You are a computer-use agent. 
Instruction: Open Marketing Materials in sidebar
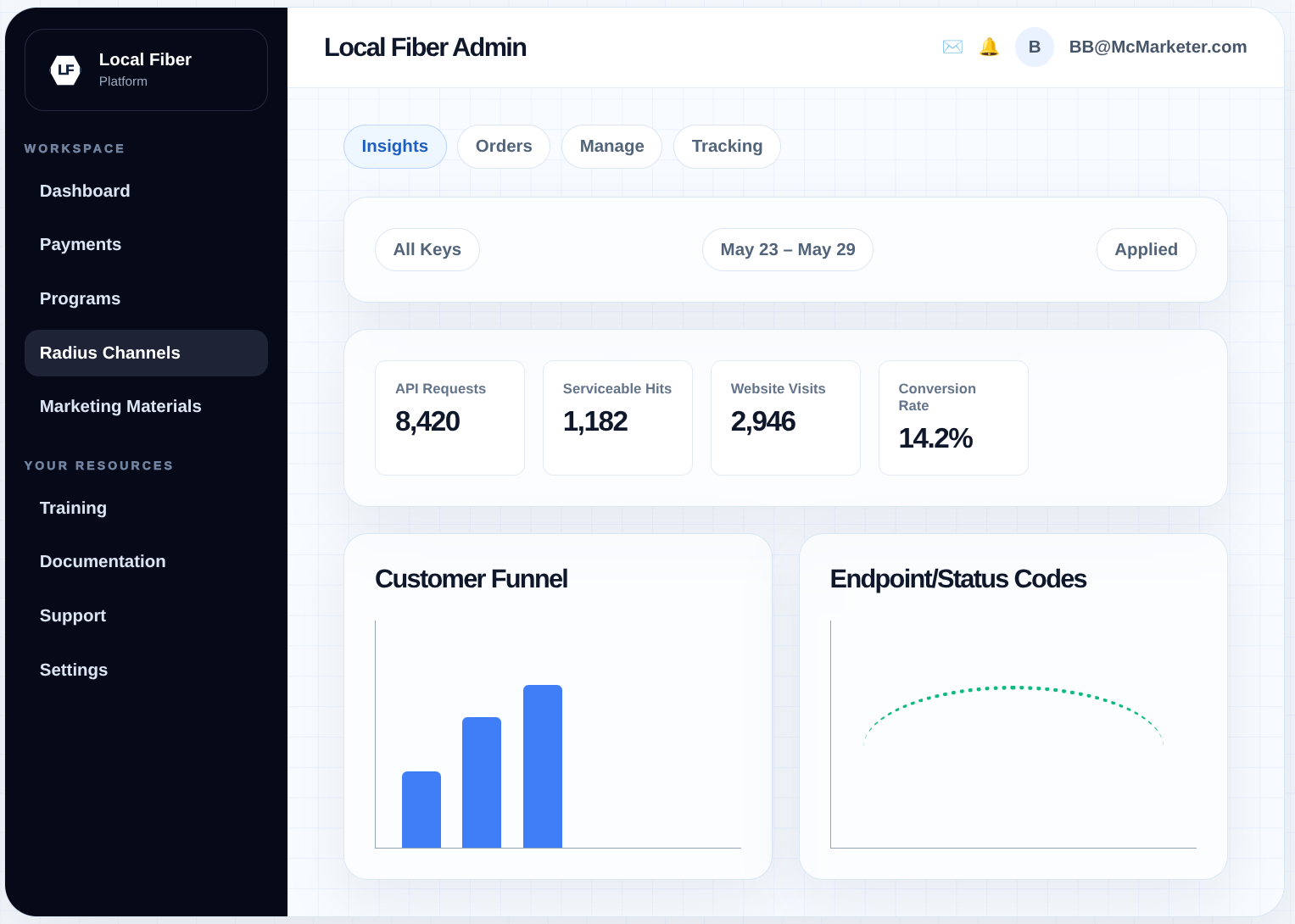pos(146,406)
